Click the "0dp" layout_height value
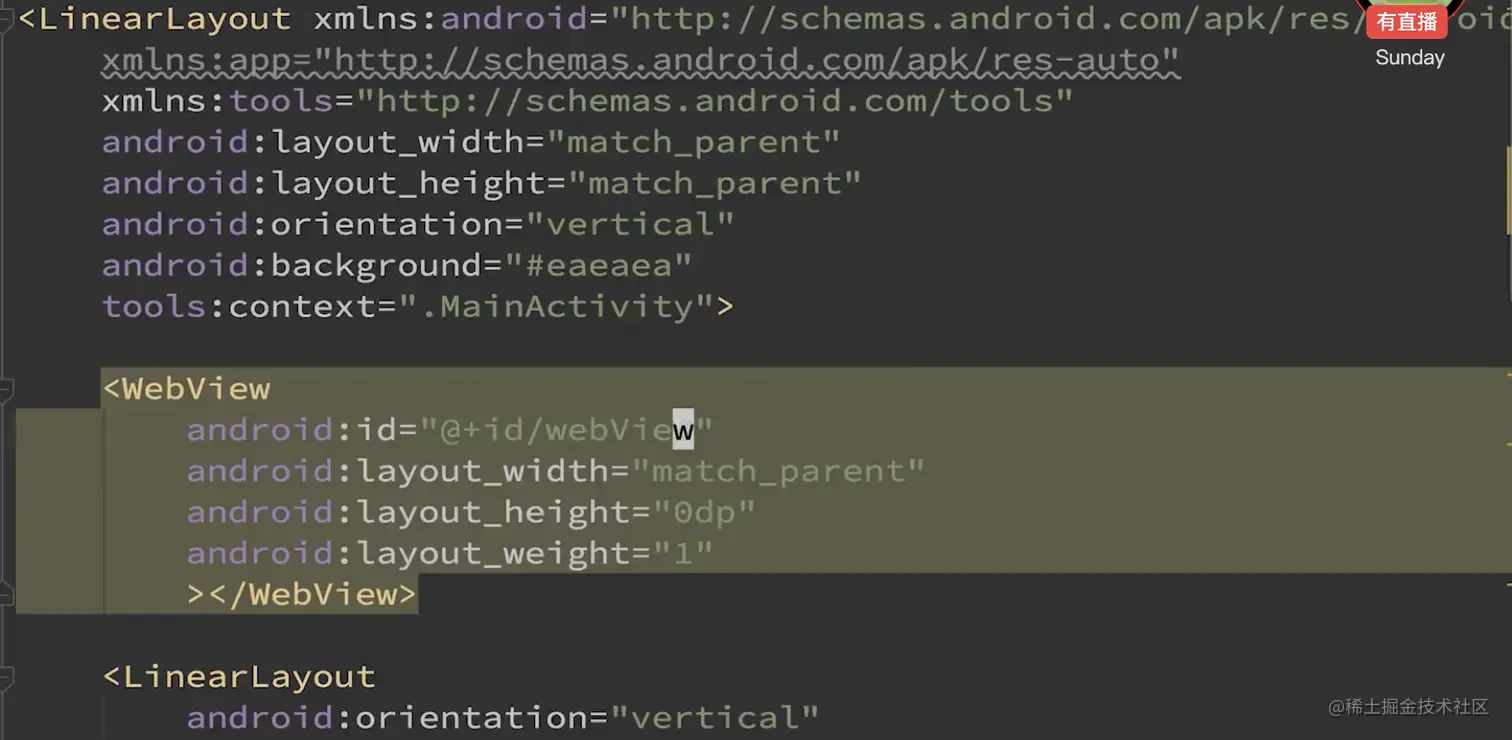1512x740 pixels. [704, 512]
